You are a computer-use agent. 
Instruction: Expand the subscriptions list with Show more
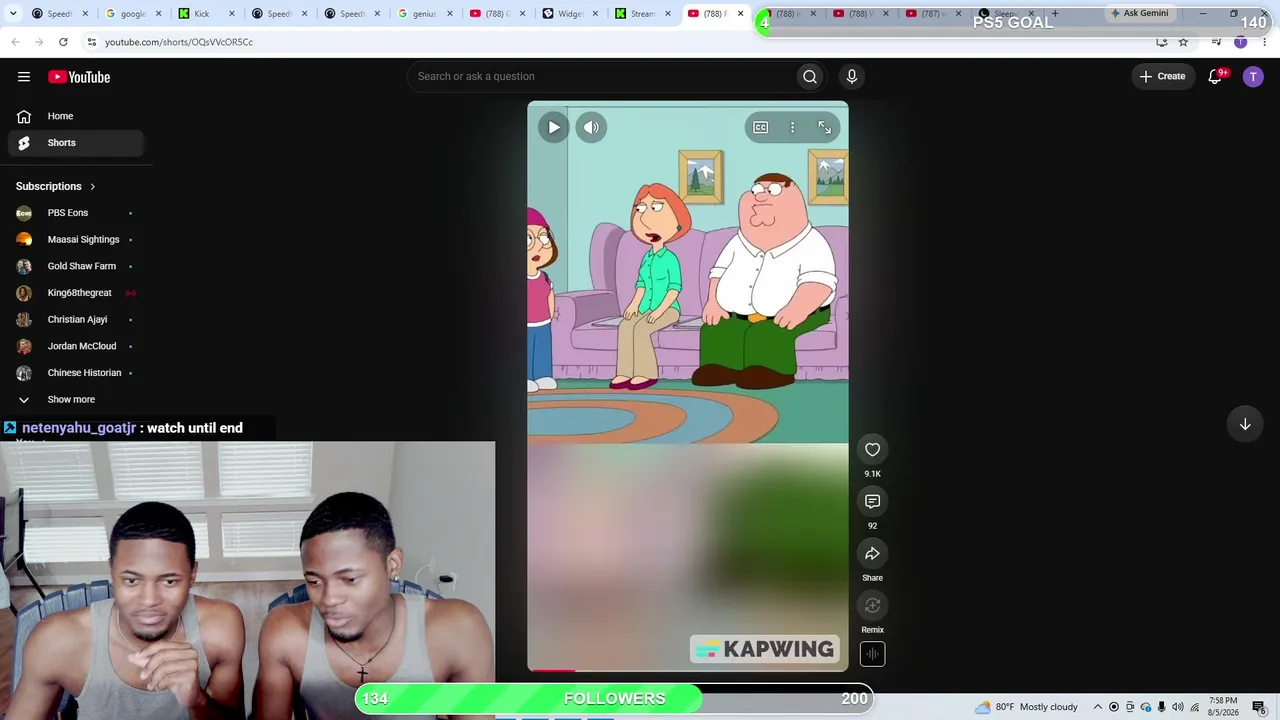[76, 400]
